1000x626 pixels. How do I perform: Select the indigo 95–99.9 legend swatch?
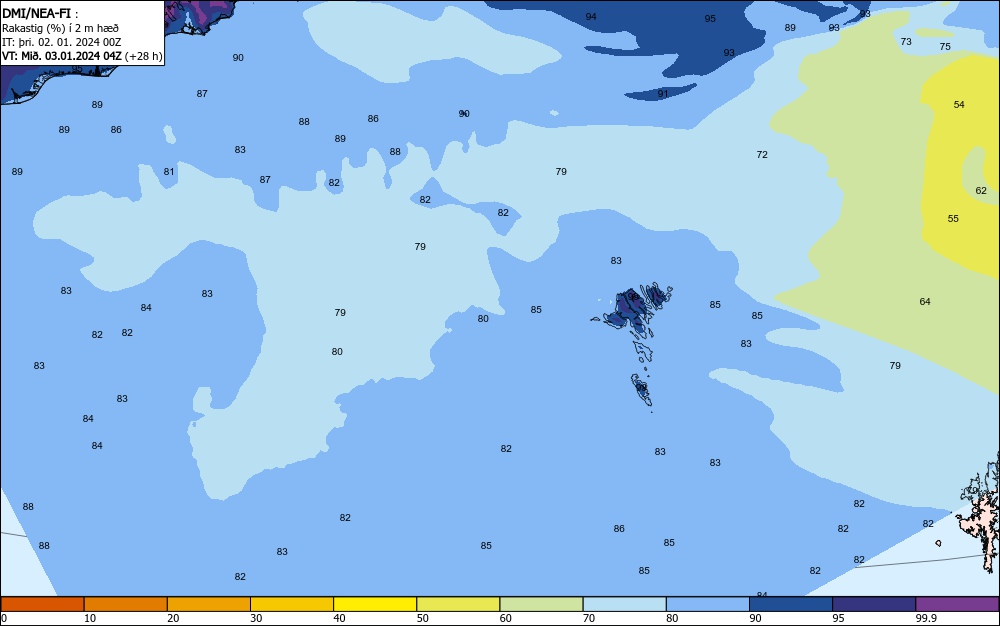pyautogui.click(x=874, y=604)
